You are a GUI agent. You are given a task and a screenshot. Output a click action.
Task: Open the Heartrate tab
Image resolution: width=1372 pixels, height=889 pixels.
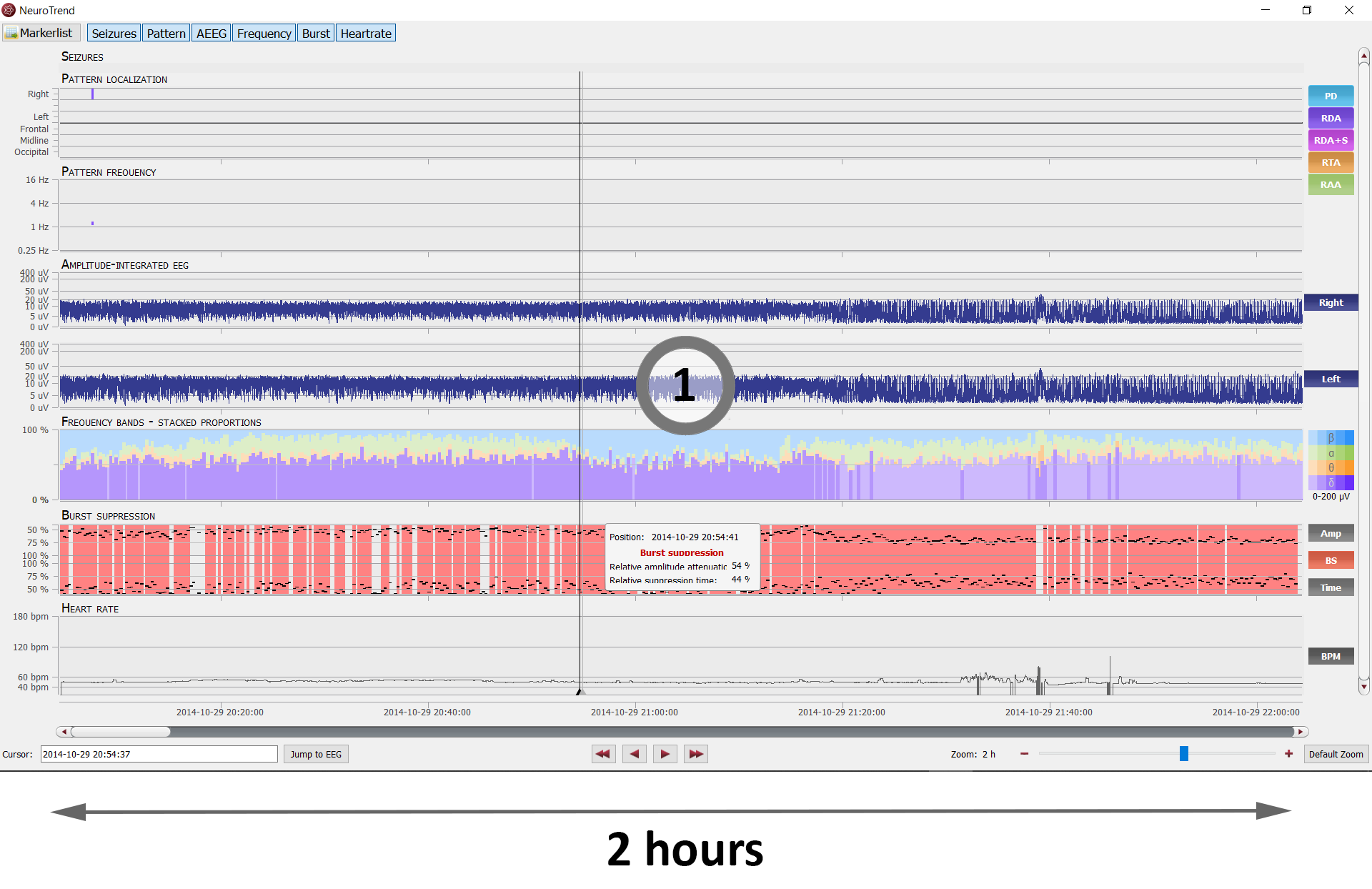coord(365,32)
